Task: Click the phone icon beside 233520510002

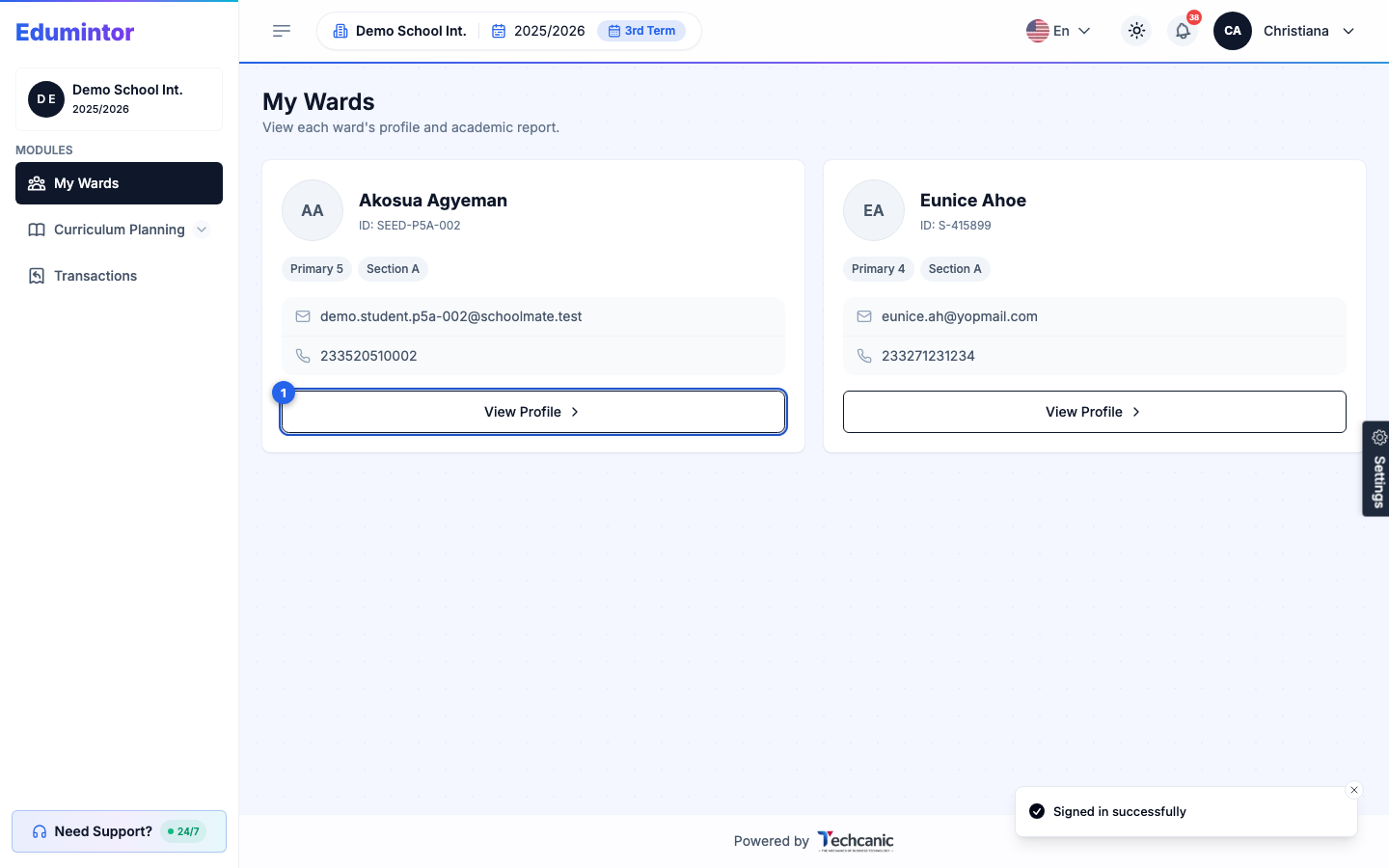Action: tap(303, 356)
